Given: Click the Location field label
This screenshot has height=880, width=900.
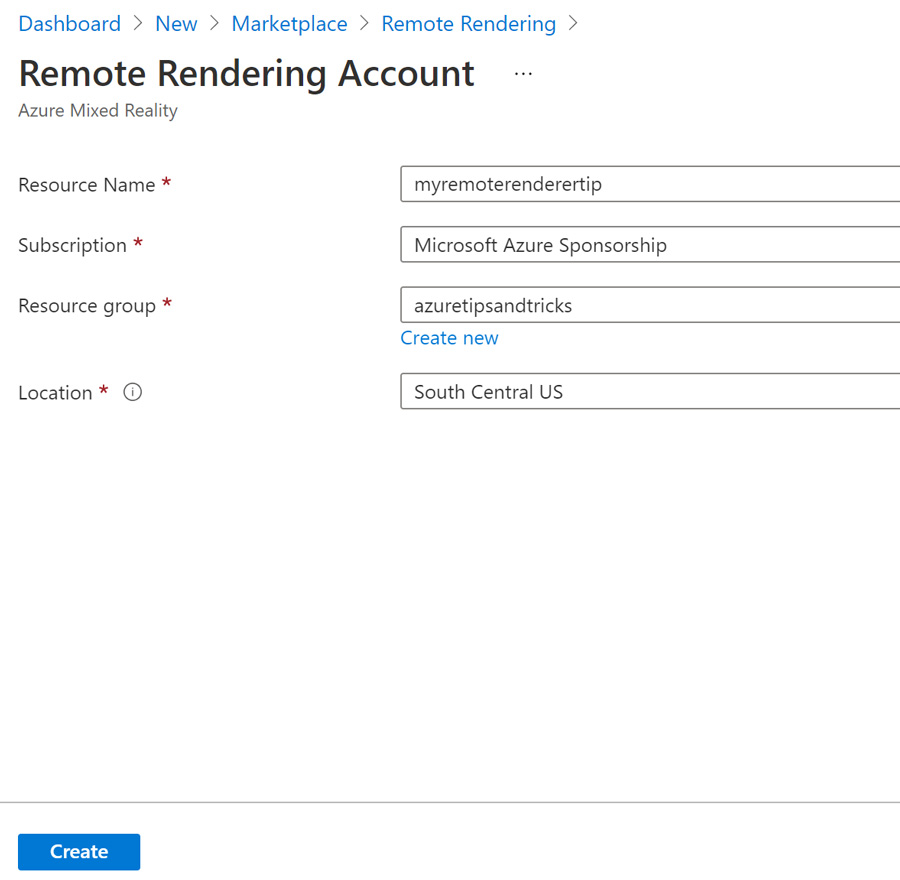Looking at the screenshot, I should (55, 393).
